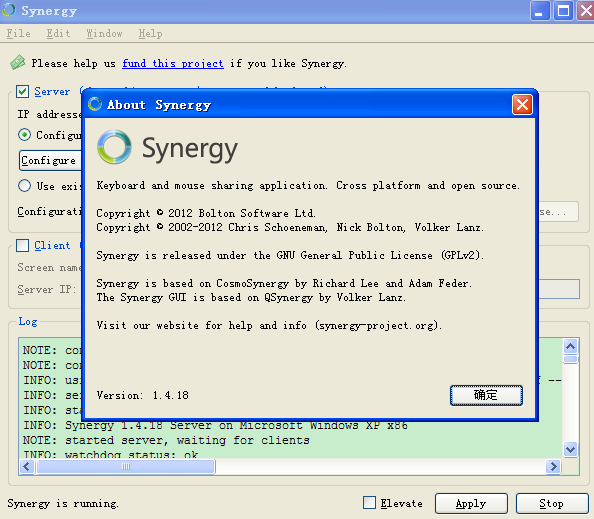Select the Configure interactively radio button
Viewport: 594px width, 519px height.
click(24, 134)
